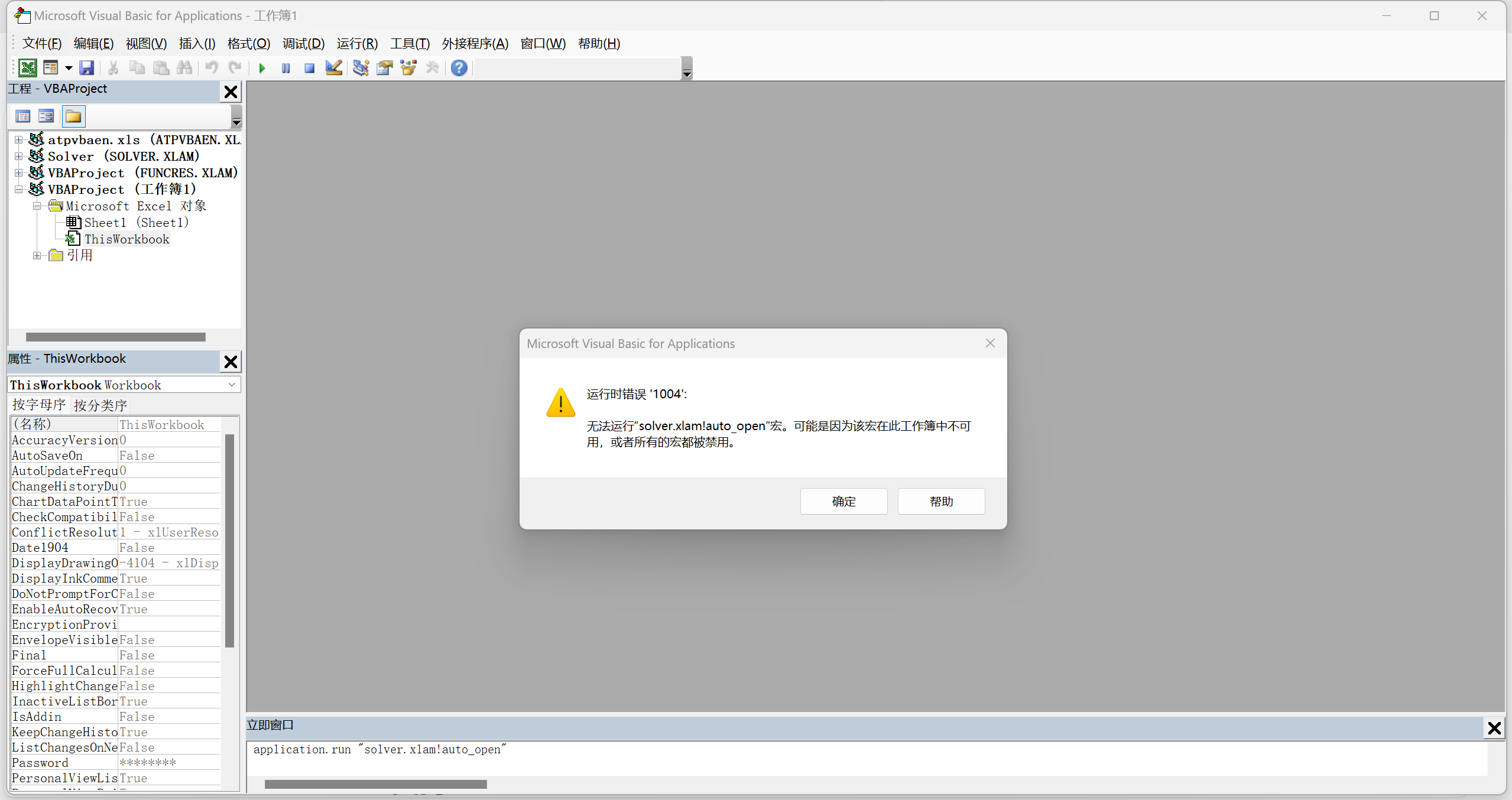This screenshot has width=1512, height=800.
Task: Click the project tree horizontal scrollbar
Action: [116, 337]
